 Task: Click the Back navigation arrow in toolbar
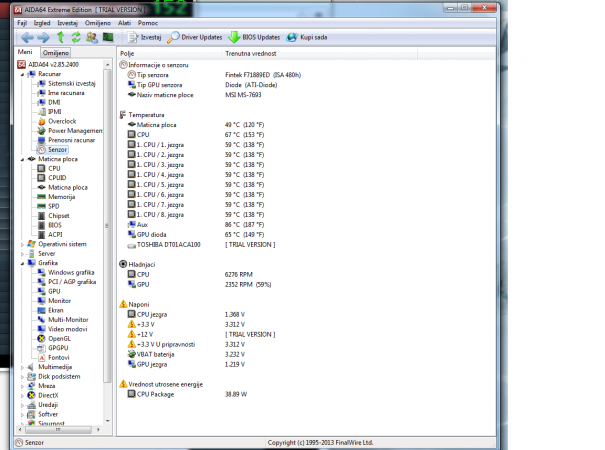coord(27,37)
